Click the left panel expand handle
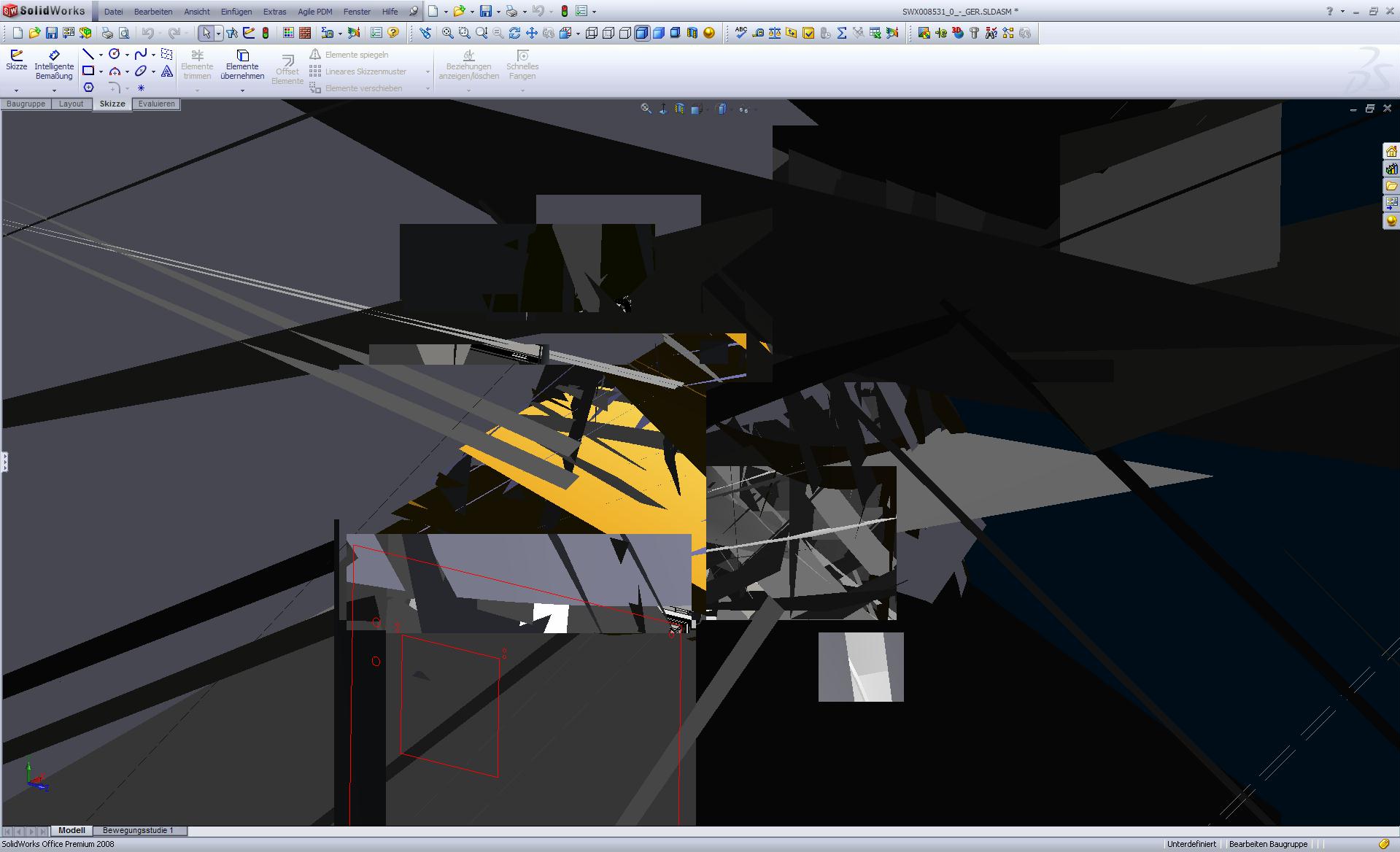The image size is (1400, 852). point(4,462)
